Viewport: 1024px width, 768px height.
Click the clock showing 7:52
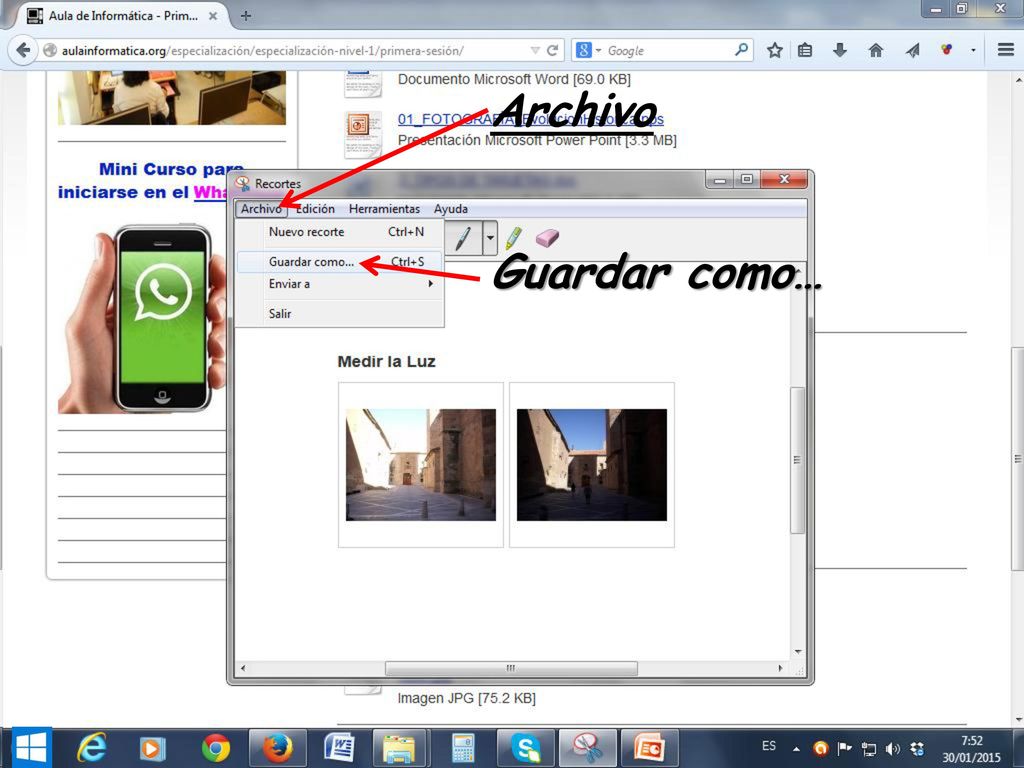point(972,741)
